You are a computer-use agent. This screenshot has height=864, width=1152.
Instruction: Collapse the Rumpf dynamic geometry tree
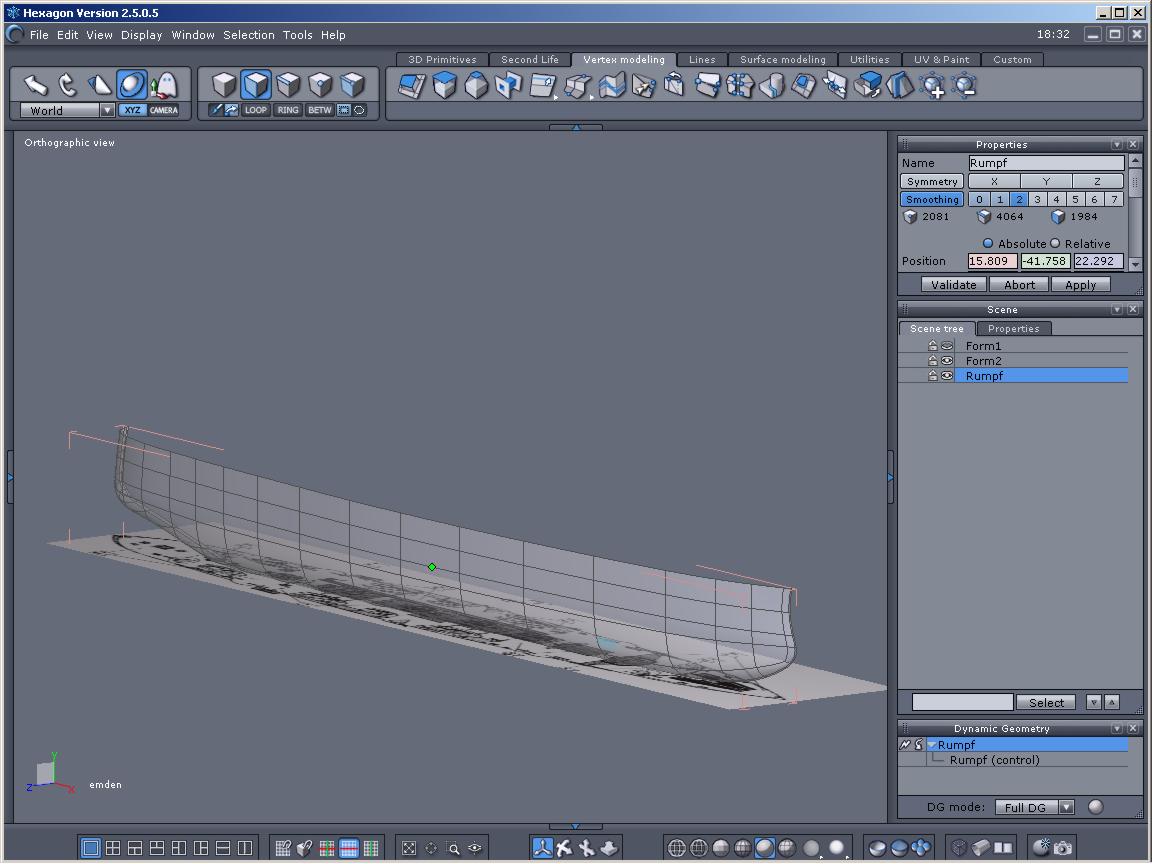932,745
